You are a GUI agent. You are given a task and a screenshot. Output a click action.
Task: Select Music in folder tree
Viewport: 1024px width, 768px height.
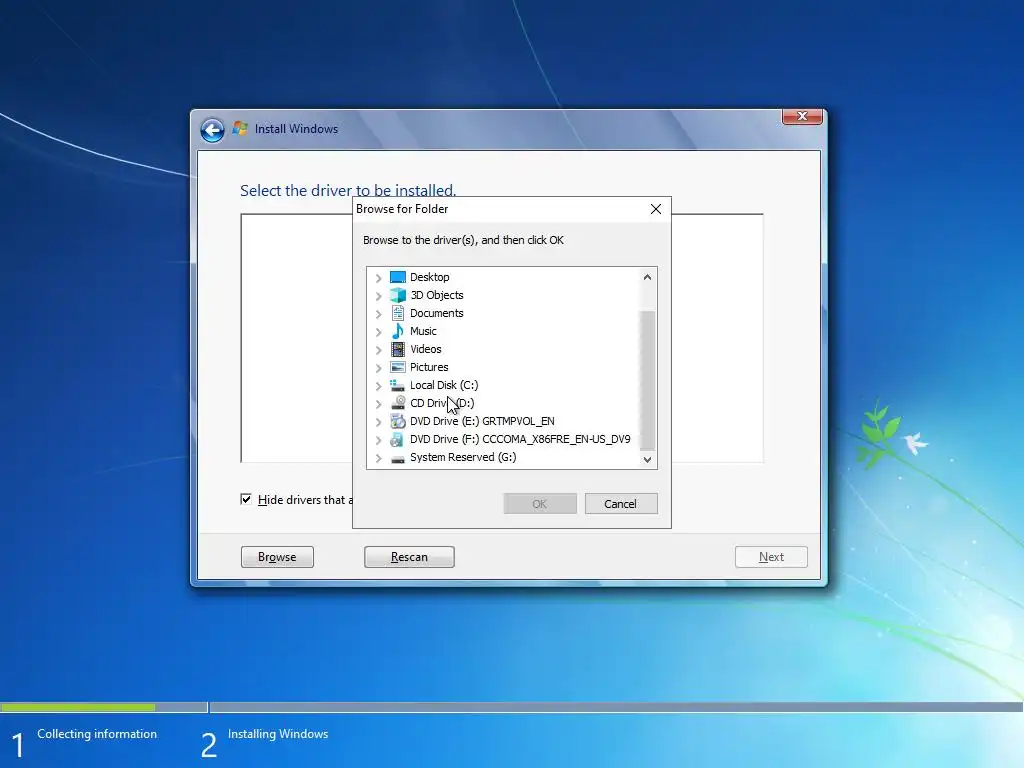tap(423, 331)
